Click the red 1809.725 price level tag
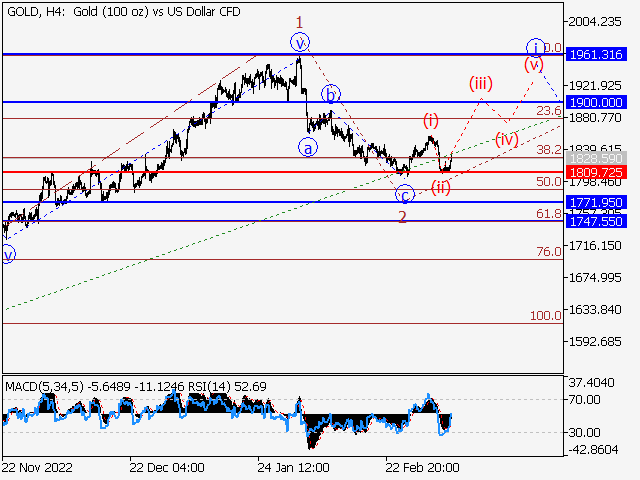The image size is (640, 480). pos(596,172)
